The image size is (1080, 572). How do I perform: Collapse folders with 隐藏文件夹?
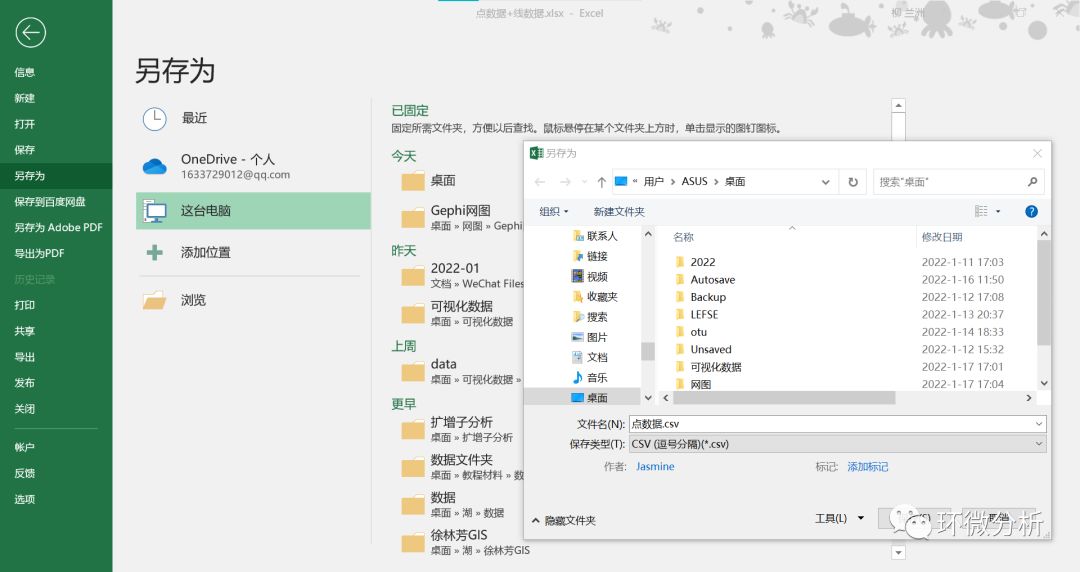[x=564, y=520]
